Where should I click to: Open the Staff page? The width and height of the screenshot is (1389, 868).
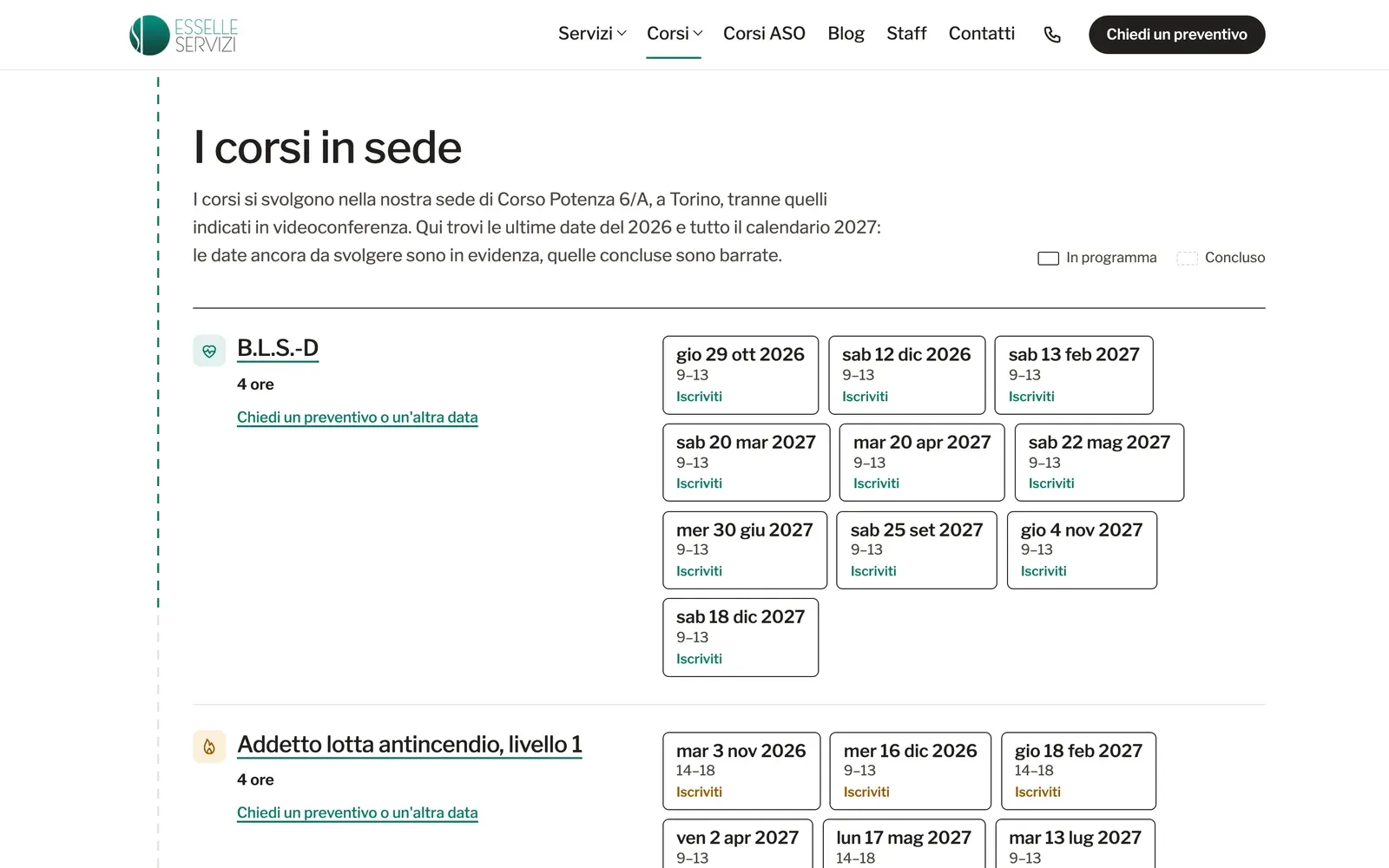[906, 33]
